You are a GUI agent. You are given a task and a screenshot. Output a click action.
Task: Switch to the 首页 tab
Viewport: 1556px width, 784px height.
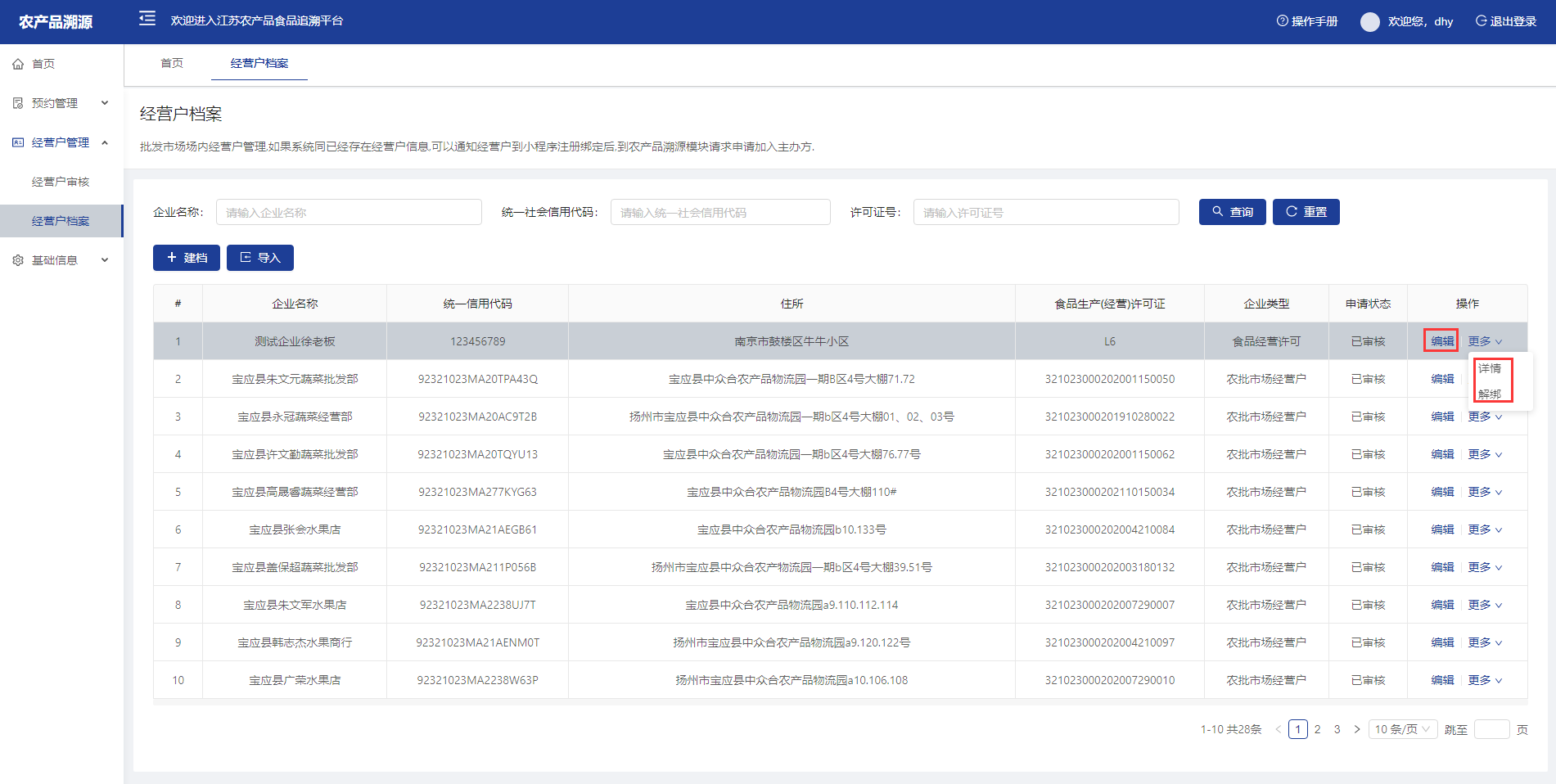click(x=172, y=63)
